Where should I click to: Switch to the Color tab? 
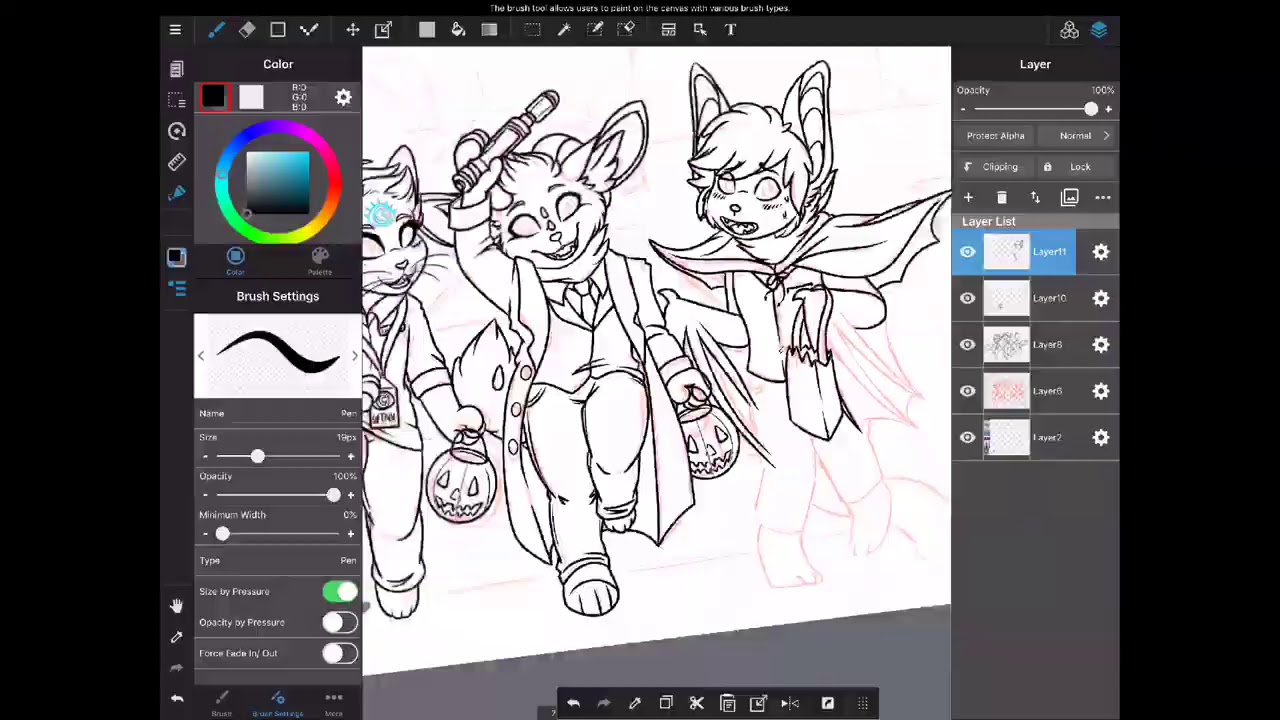(x=235, y=261)
